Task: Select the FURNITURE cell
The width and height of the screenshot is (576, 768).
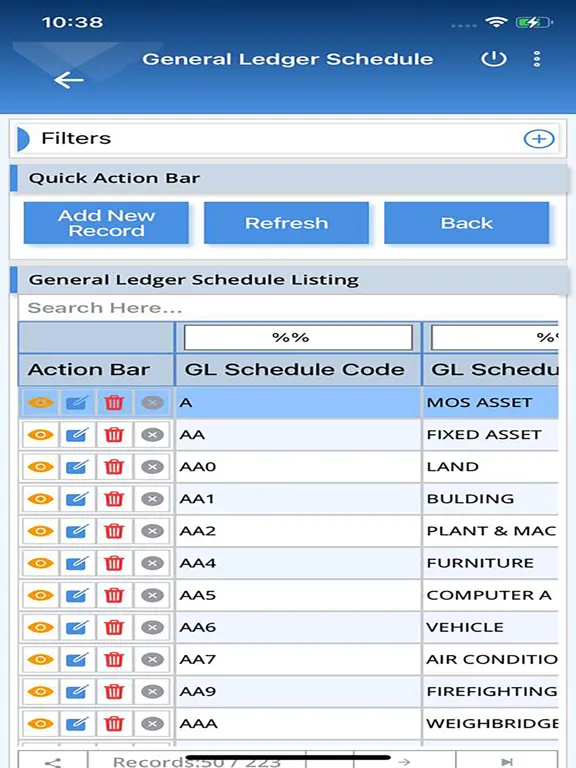Action: [491, 563]
